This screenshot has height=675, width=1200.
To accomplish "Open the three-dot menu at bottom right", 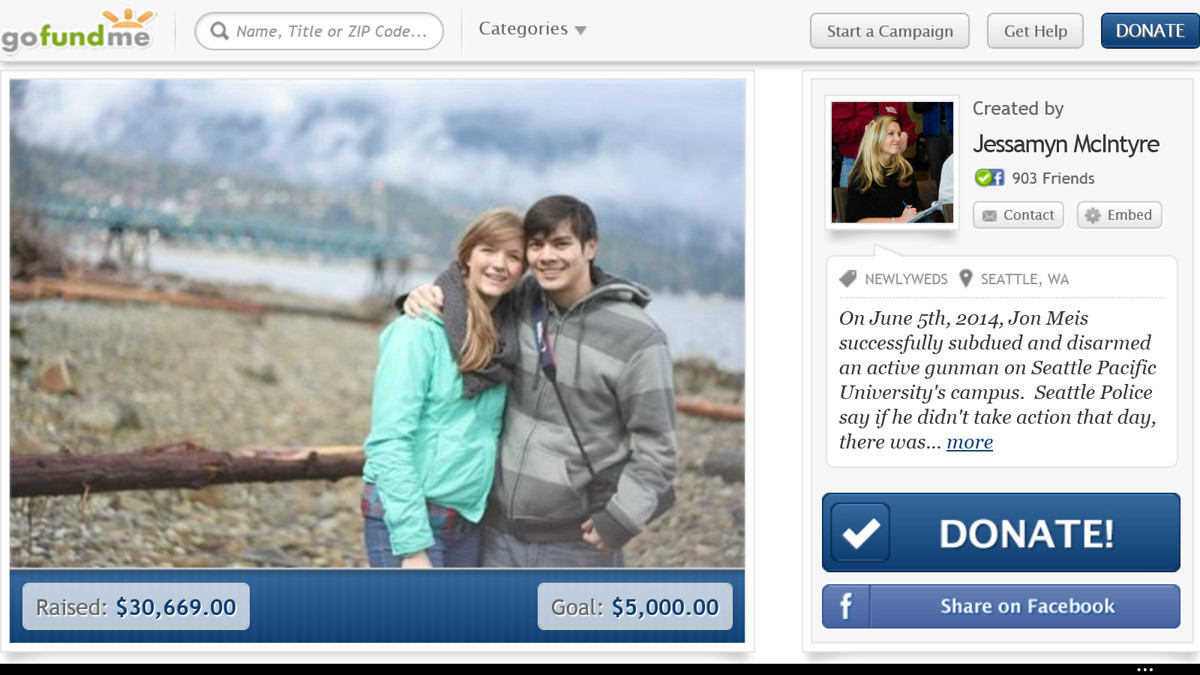I will point(1145,669).
